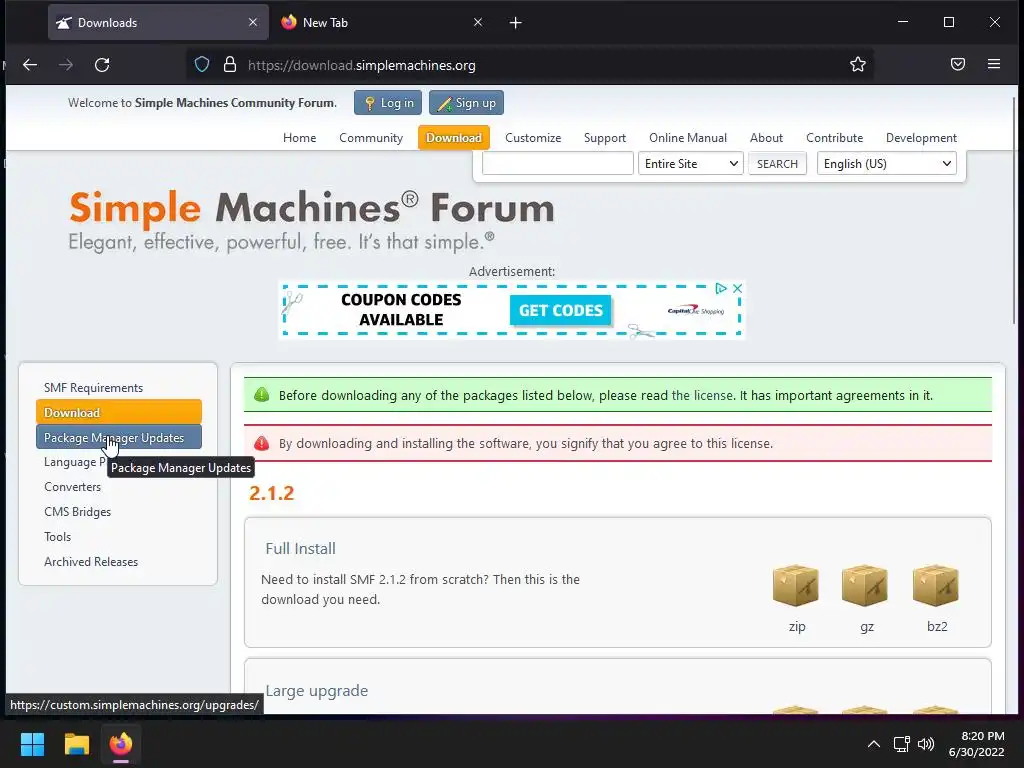Open the license link in green notice
Screen dimensions: 1024x768
(702, 395)
